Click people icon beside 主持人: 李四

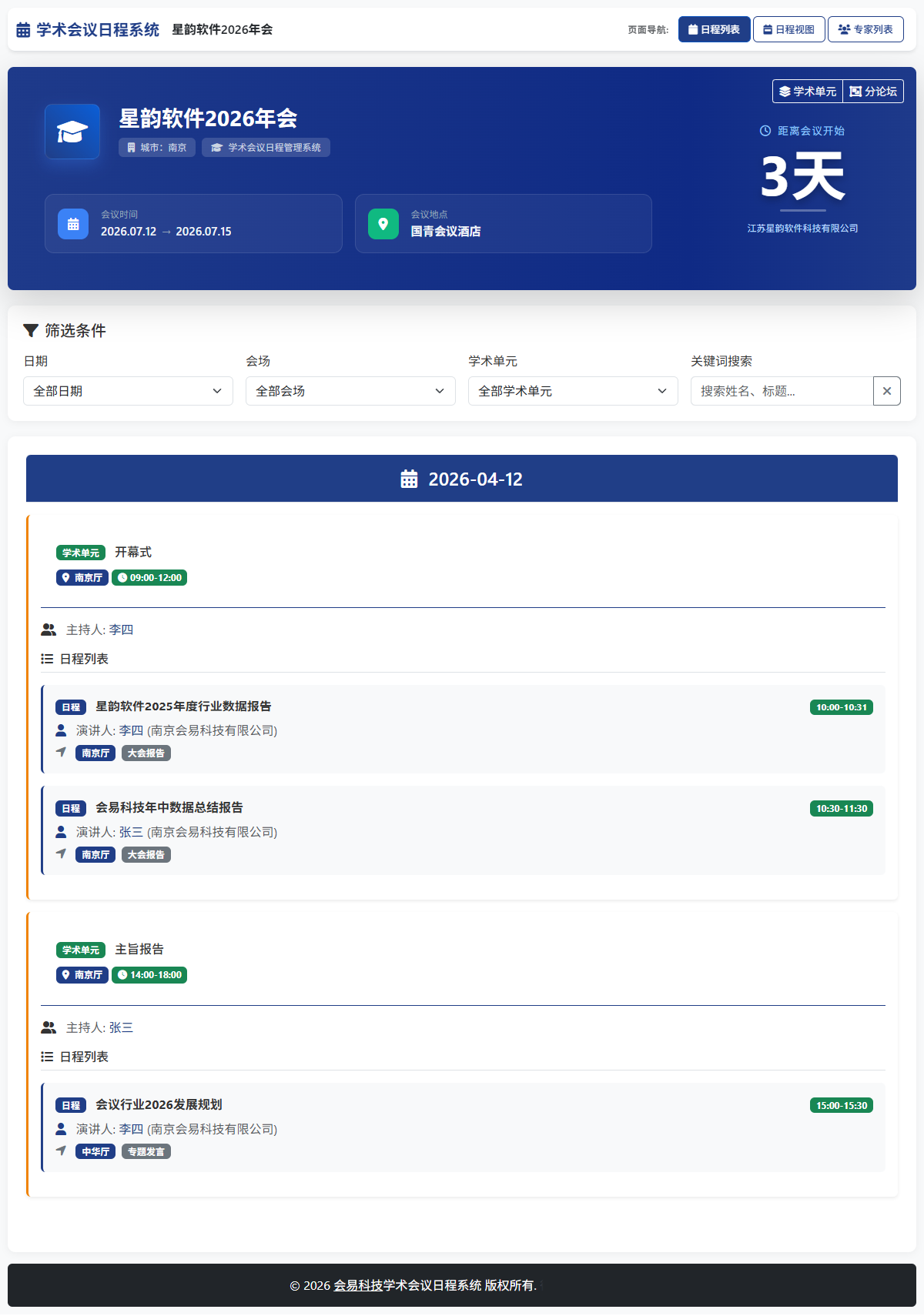click(49, 630)
